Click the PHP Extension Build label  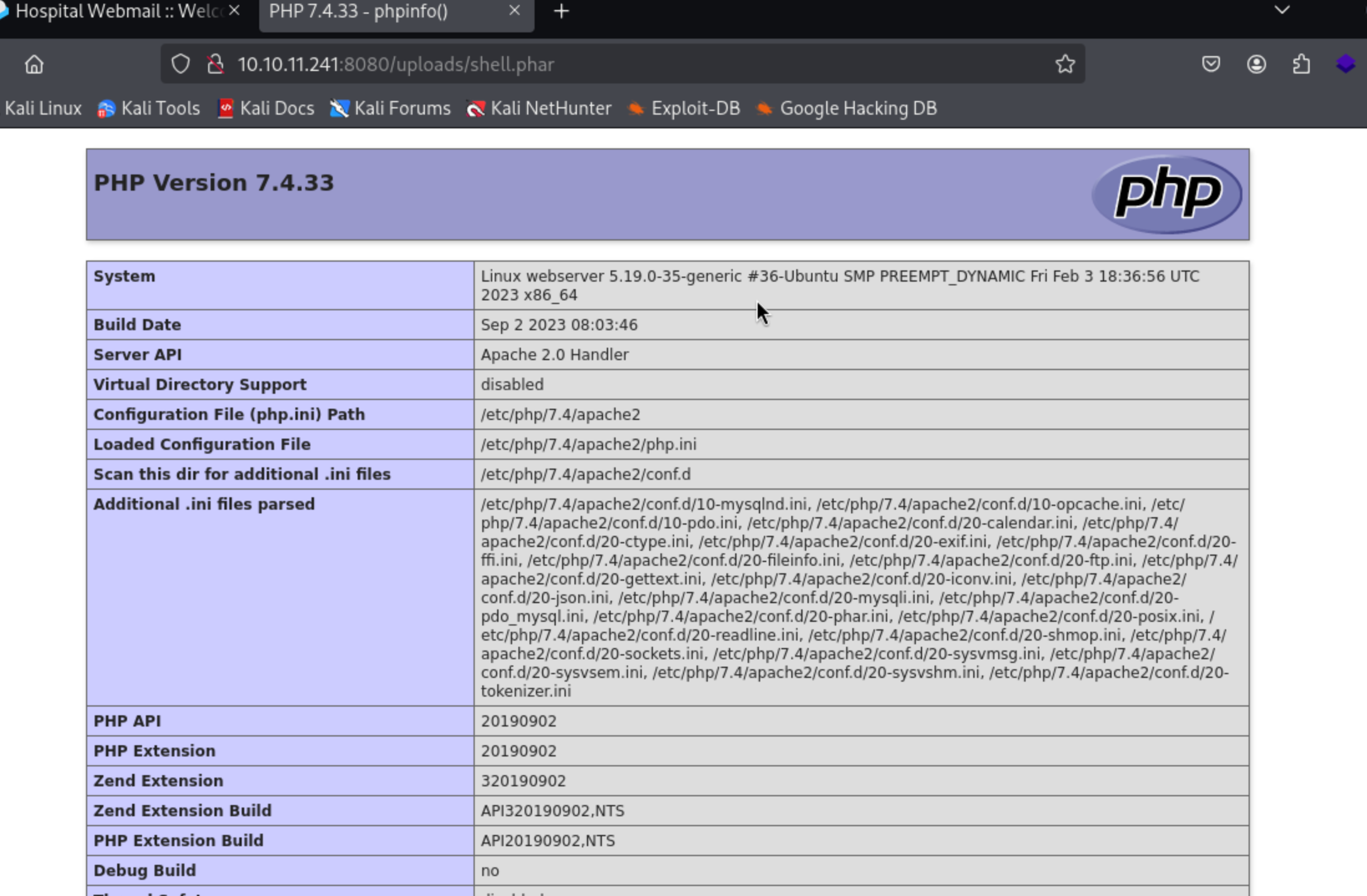[179, 841]
